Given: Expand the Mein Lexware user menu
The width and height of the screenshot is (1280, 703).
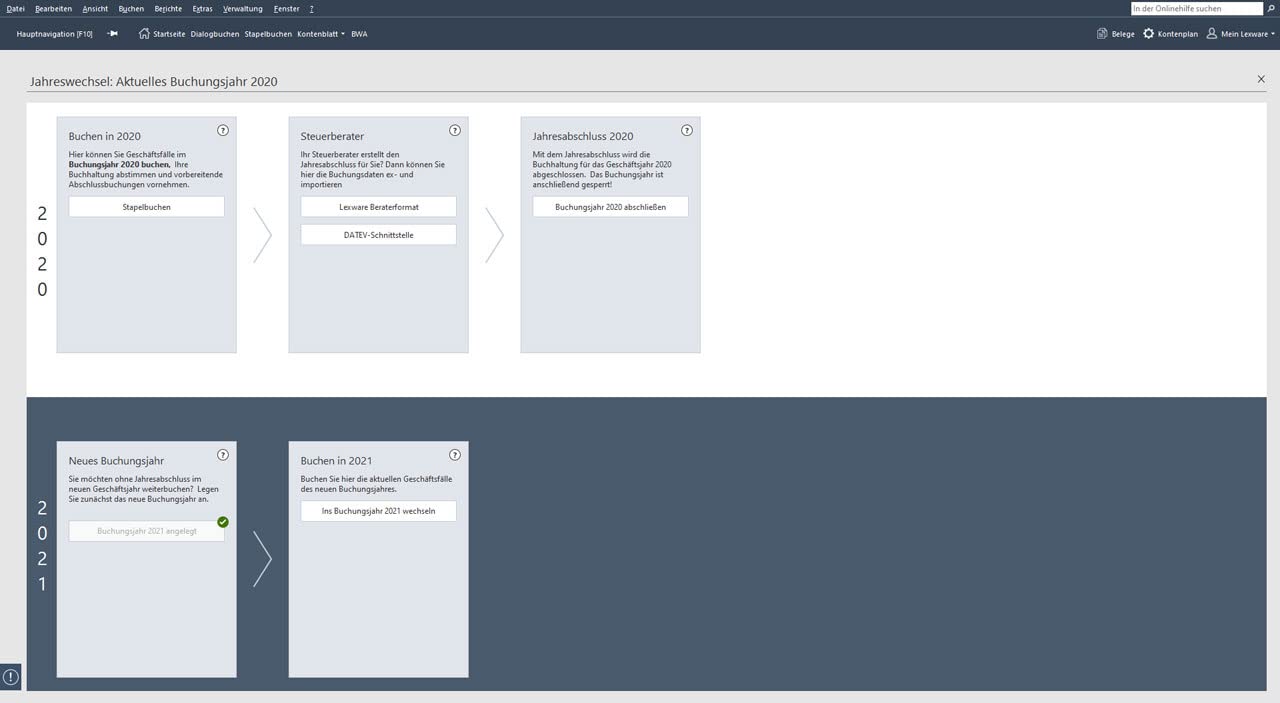Looking at the screenshot, I should point(1240,34).
